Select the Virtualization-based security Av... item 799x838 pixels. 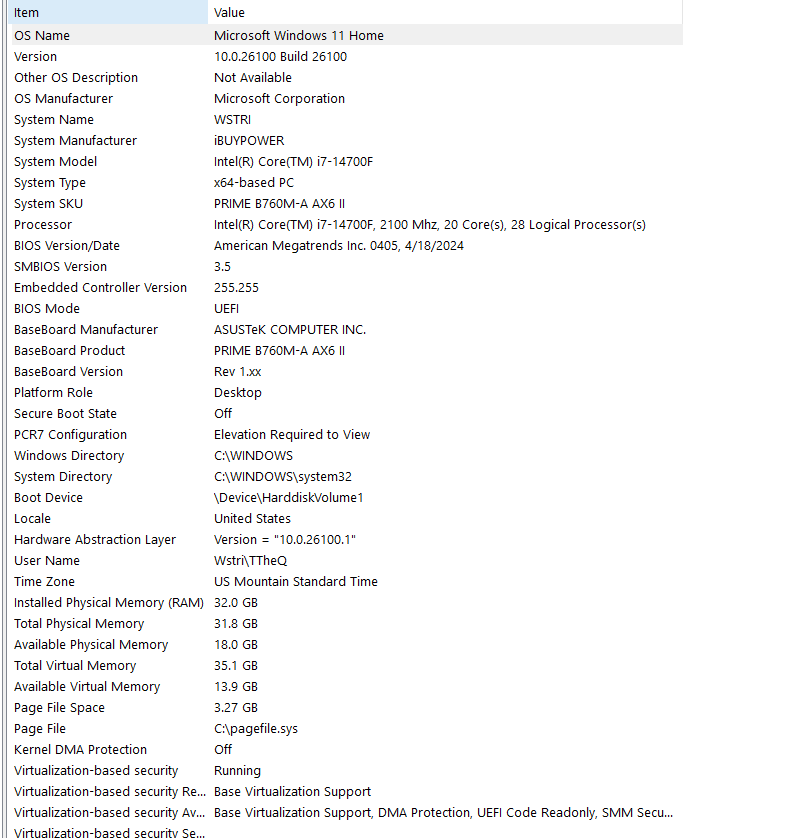click(x=110, y=812)
